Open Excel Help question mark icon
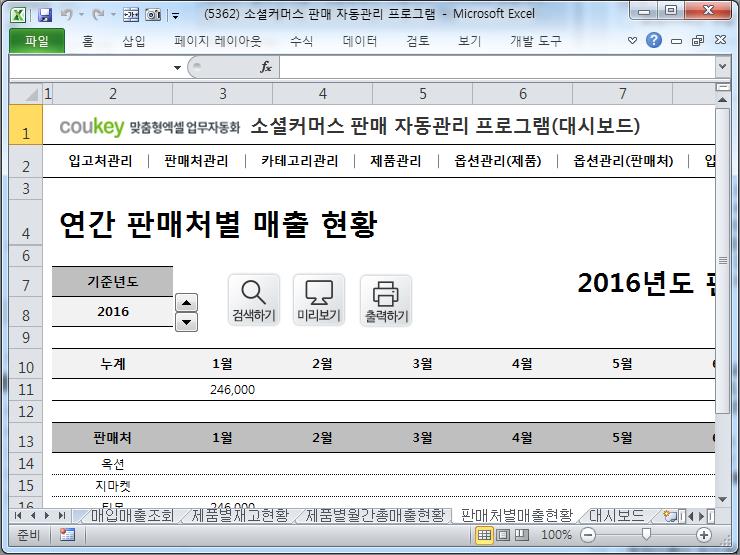The width and height of the screenshot is (740, 555). tap(654, 40)
